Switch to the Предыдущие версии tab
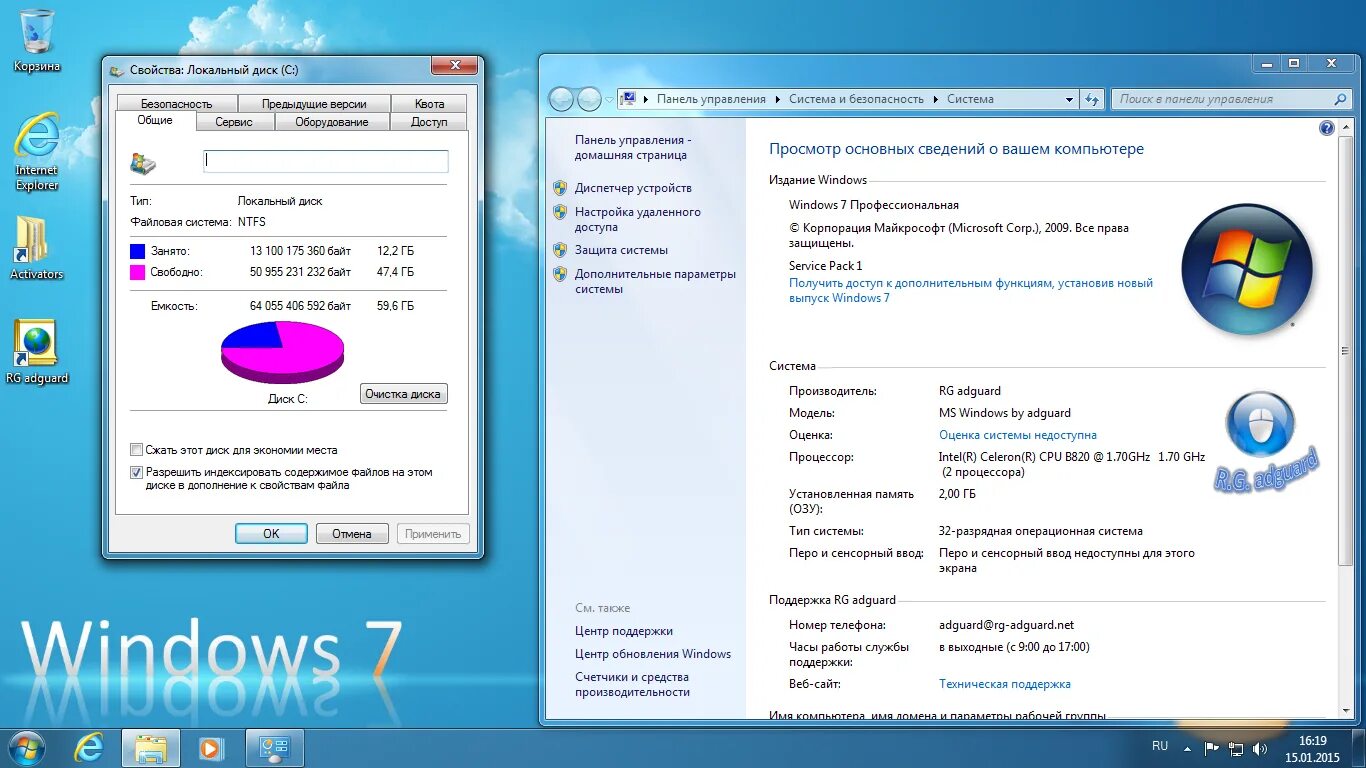Viewport: 1366px width, 768px height. tap(314, 104)
